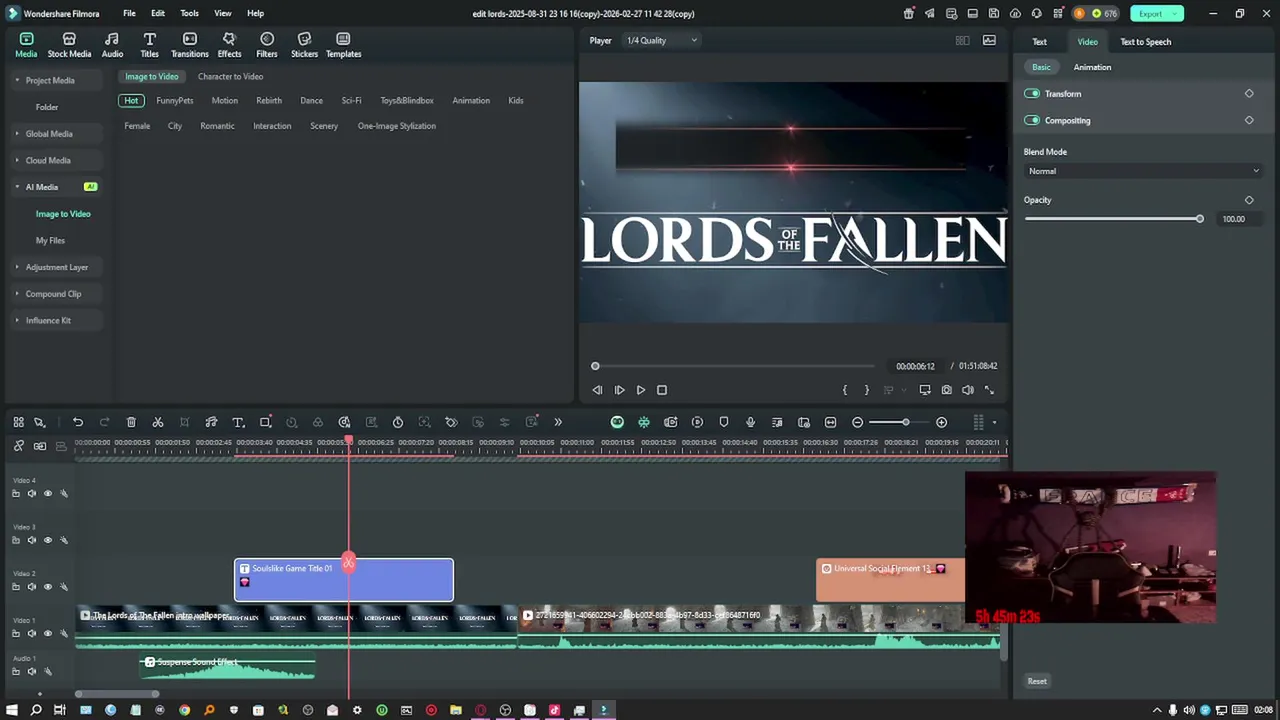
Task: Open the Audio library tab
Action: [x=112, y=45]
